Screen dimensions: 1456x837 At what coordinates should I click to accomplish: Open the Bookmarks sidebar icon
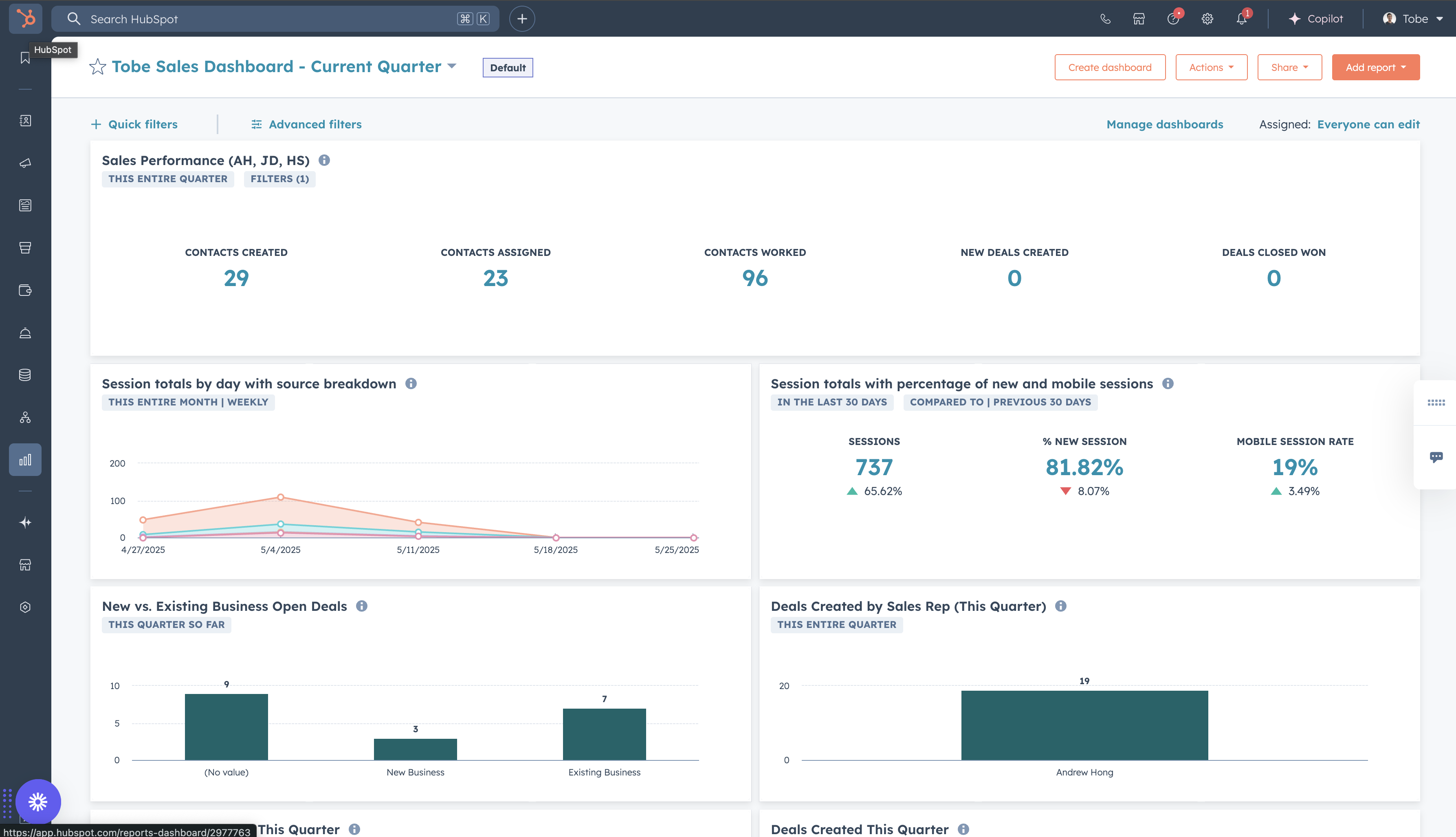tap(25, 57)
